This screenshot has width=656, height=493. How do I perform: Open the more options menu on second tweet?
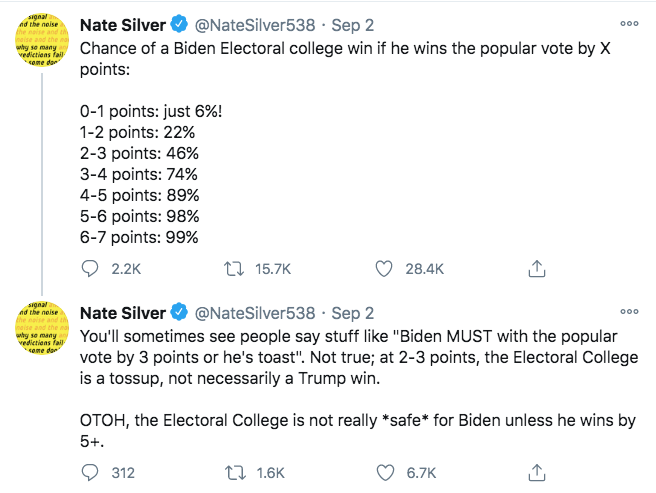pos(629,311)
